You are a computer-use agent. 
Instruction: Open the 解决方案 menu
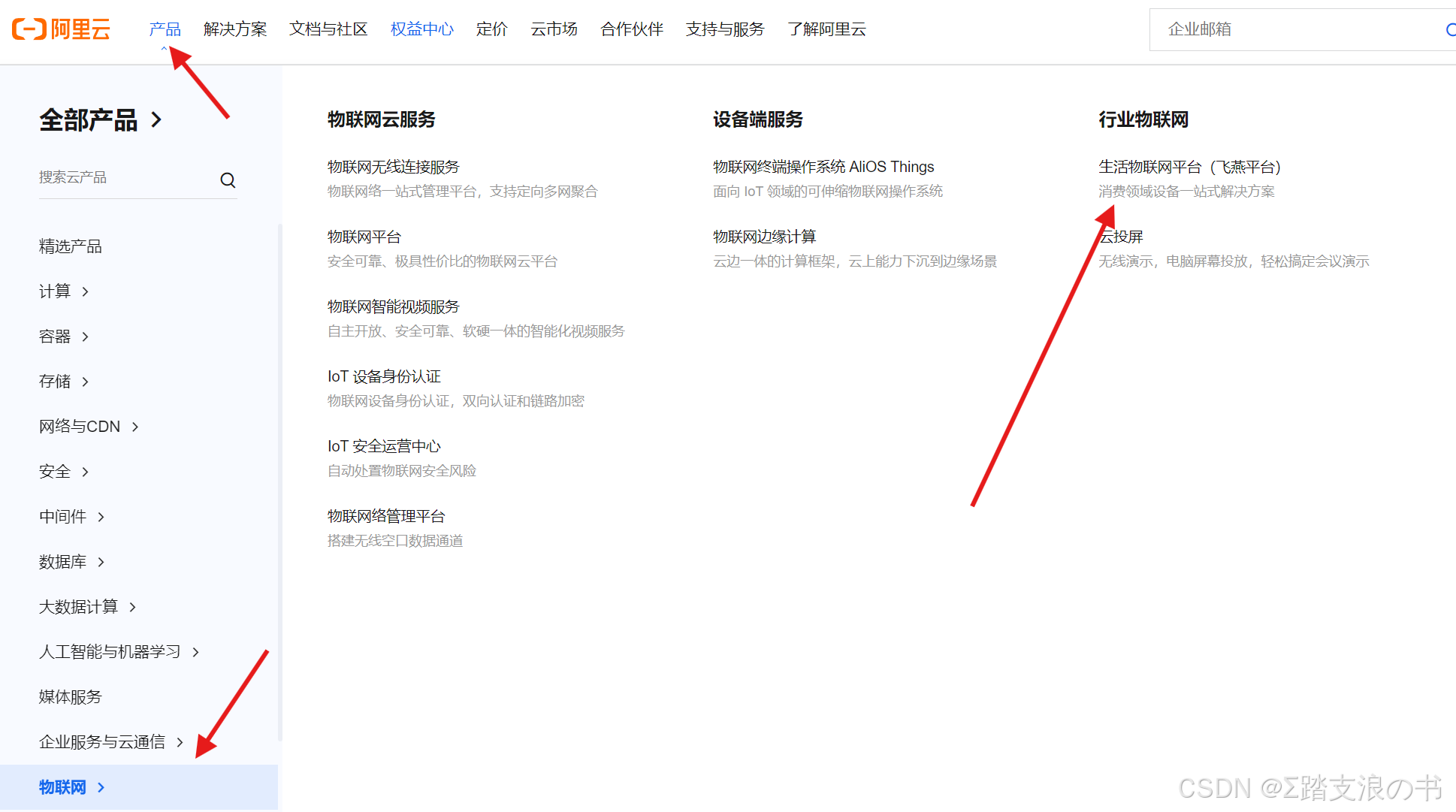[x=235, y=29]
